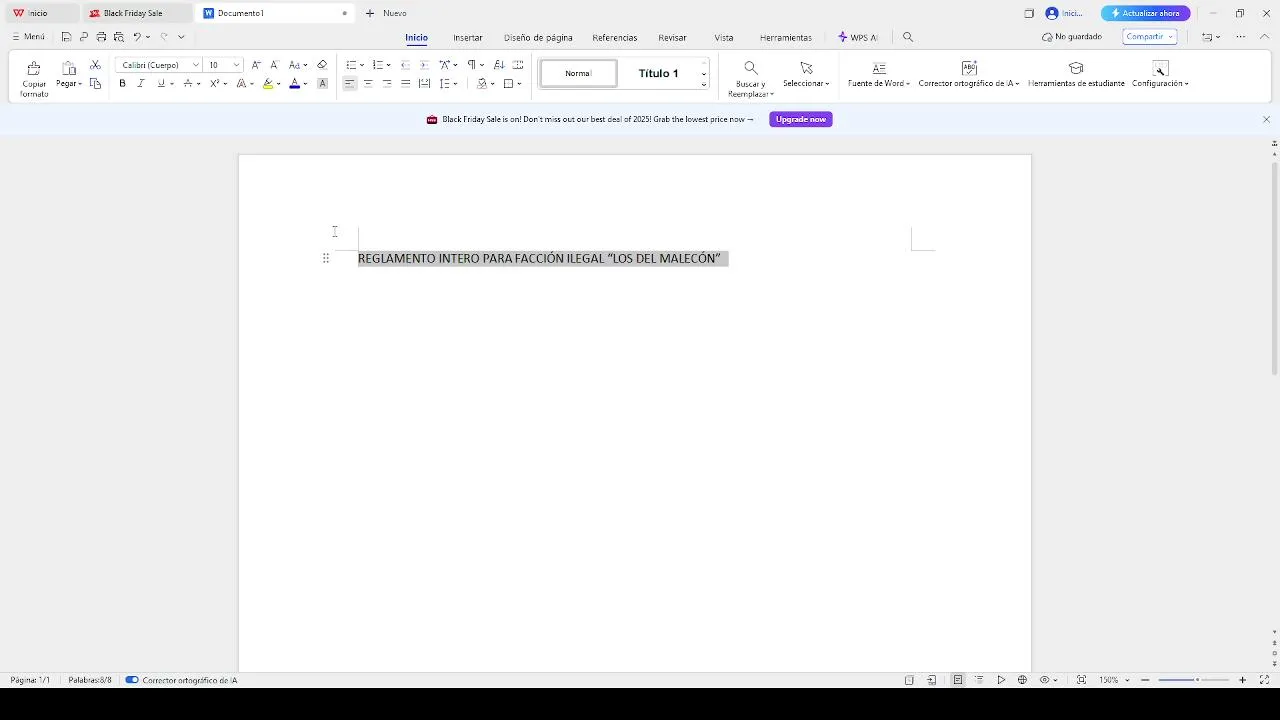Viewport: 1280px width, 720px height.
Task: Switch to the Referencias tab
Action: tap(614, 38)
